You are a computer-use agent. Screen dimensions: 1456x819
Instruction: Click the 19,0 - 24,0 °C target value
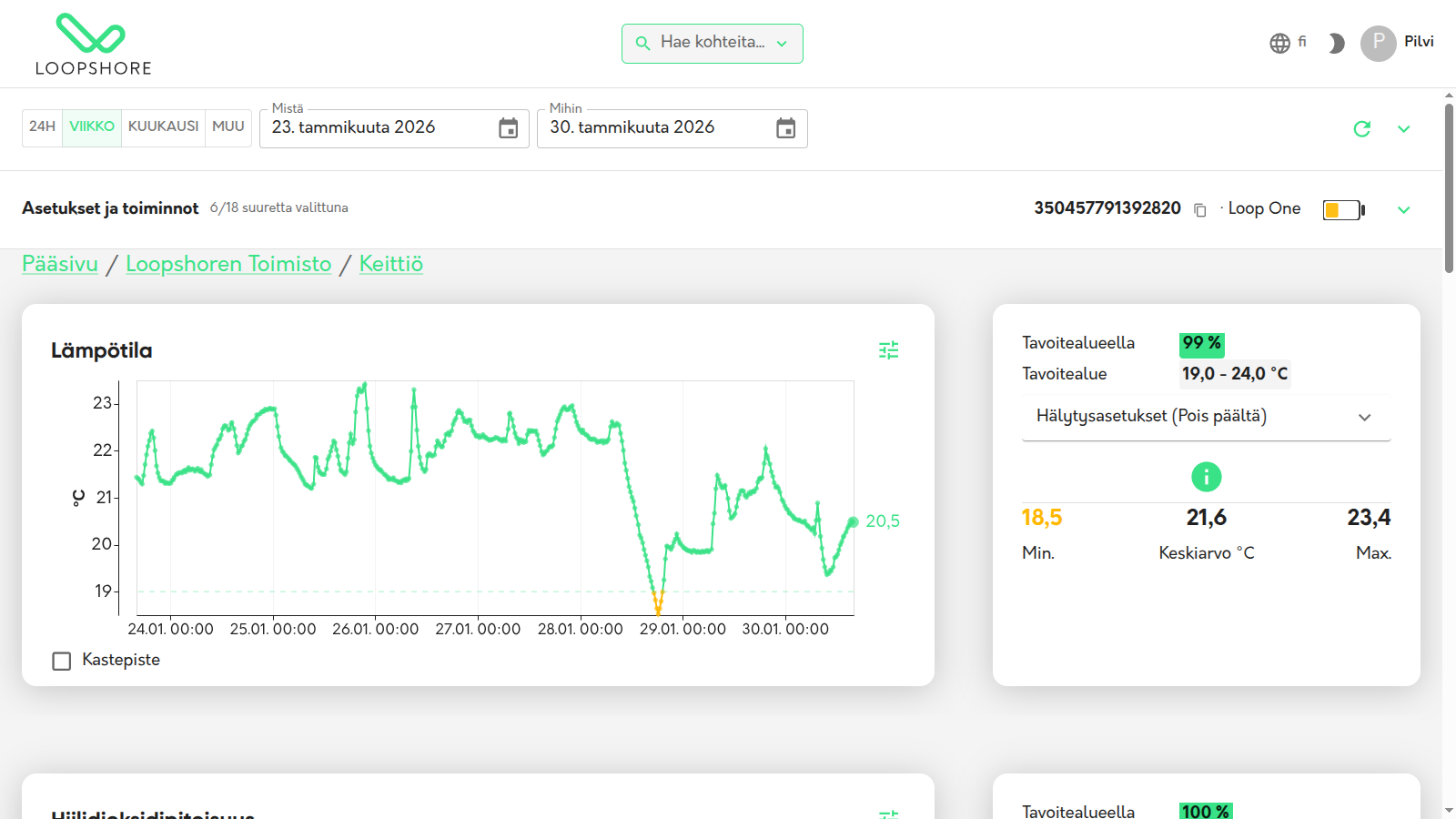(1235, 374)
